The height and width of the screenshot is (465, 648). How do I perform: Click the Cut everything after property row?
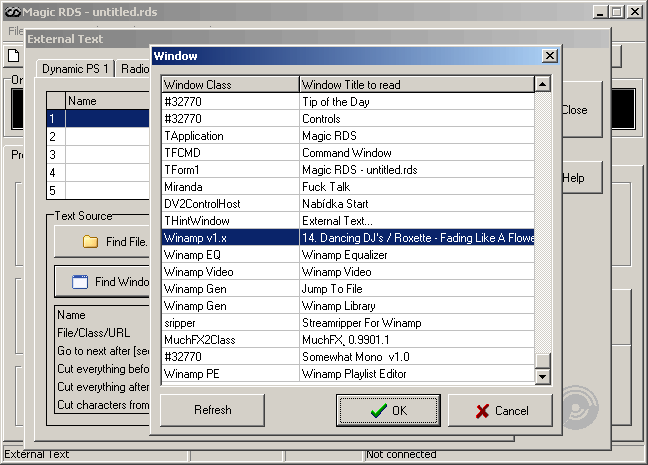point(103,387)
